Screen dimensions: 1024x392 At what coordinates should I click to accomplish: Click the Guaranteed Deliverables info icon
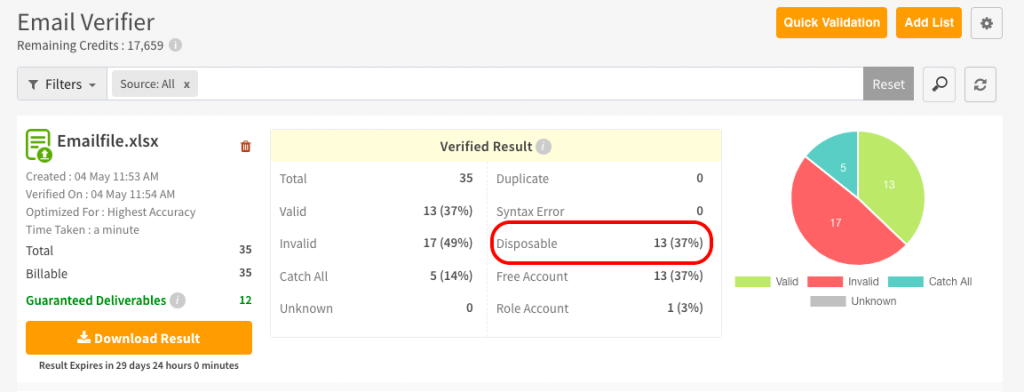(x=178, y=301)
